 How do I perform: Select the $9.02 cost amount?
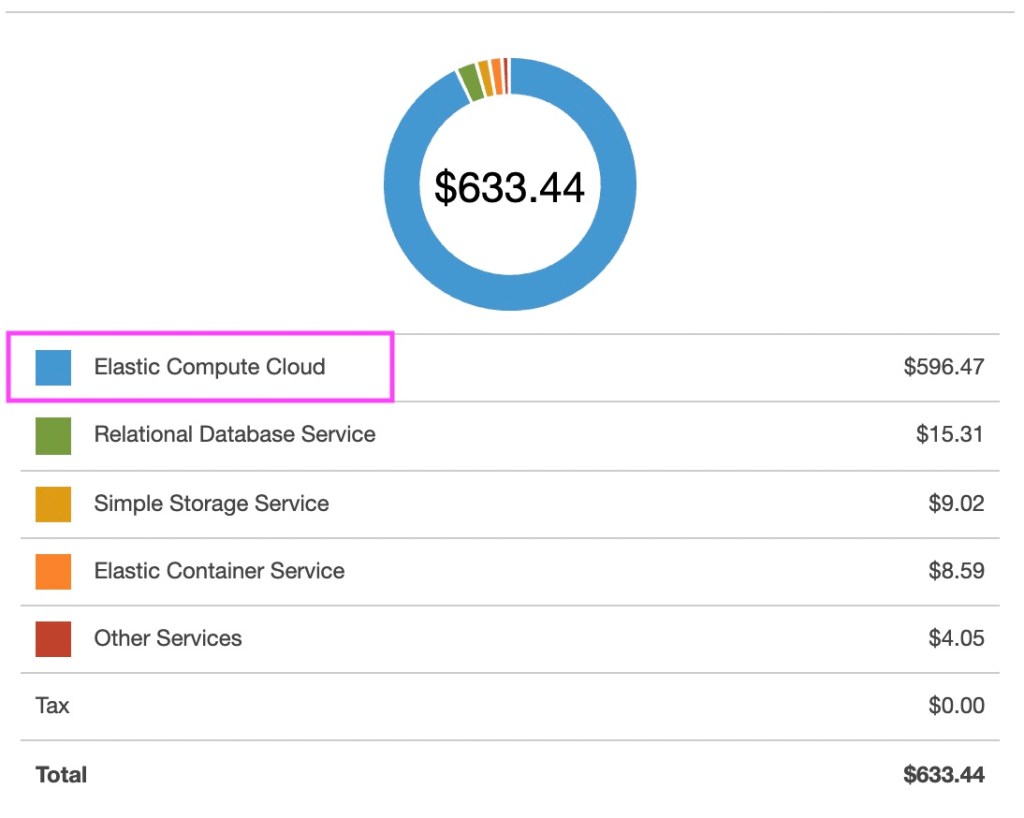[955, 503]
